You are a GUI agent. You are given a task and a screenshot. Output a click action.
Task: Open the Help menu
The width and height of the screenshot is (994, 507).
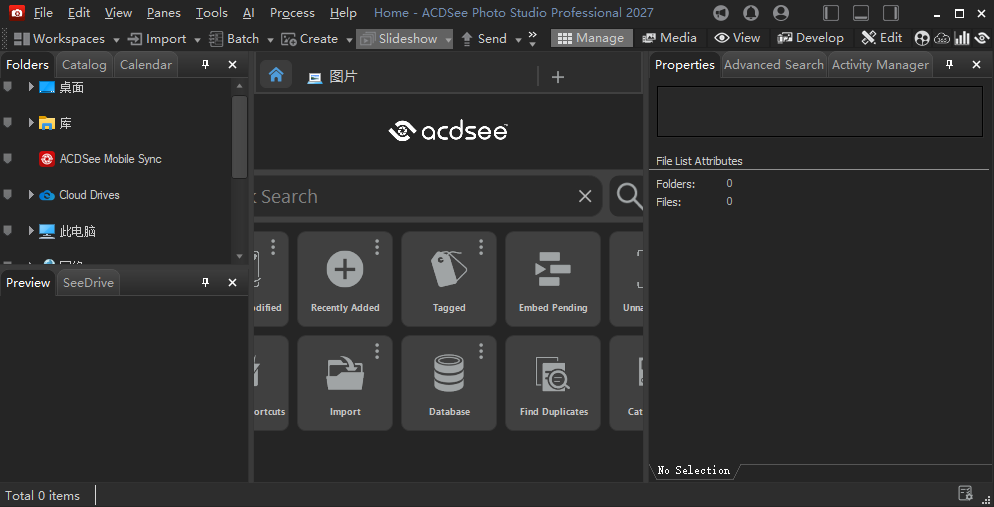pyautogui.click(x=343, y=13)
